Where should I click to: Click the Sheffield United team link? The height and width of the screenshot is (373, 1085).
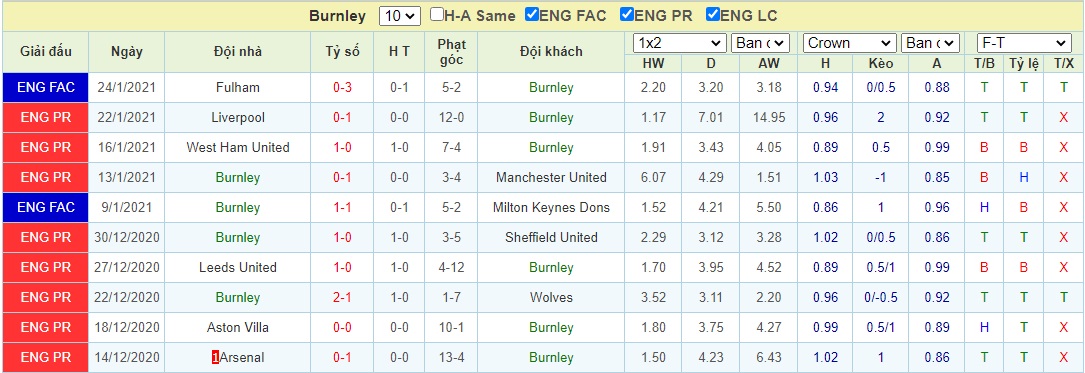[551, 237]
